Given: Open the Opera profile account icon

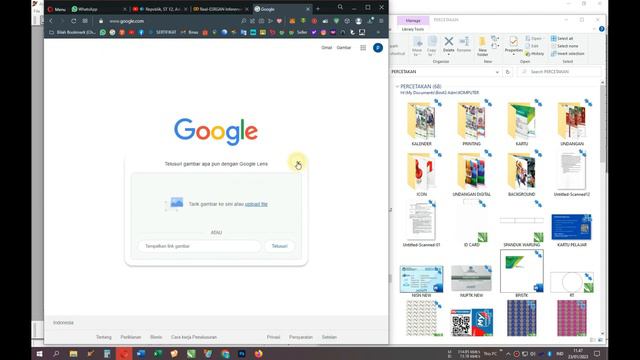Looking at the screenshot, I should [x=358, y=21].
